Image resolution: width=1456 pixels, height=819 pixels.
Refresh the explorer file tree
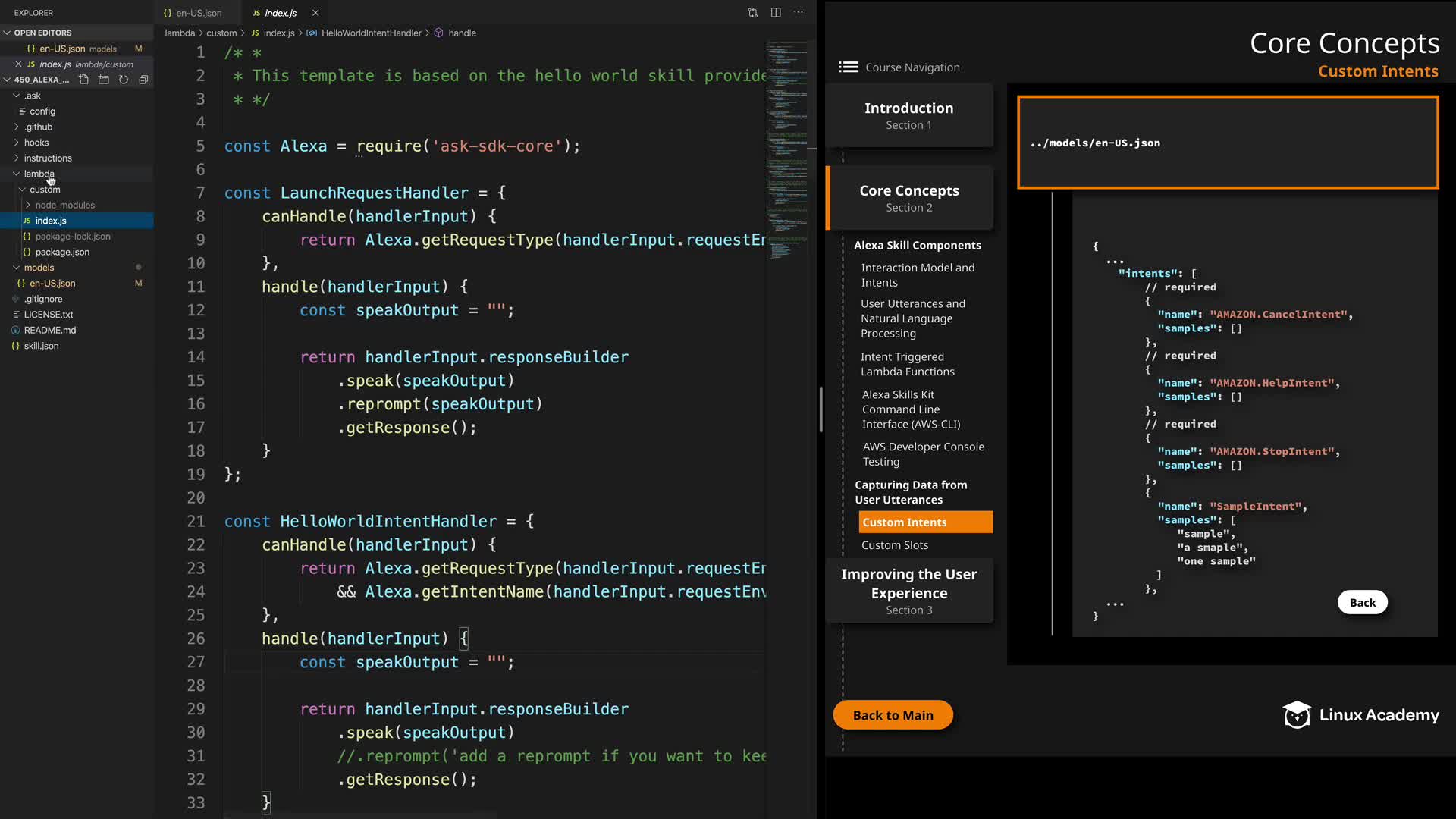pos(124,80)
